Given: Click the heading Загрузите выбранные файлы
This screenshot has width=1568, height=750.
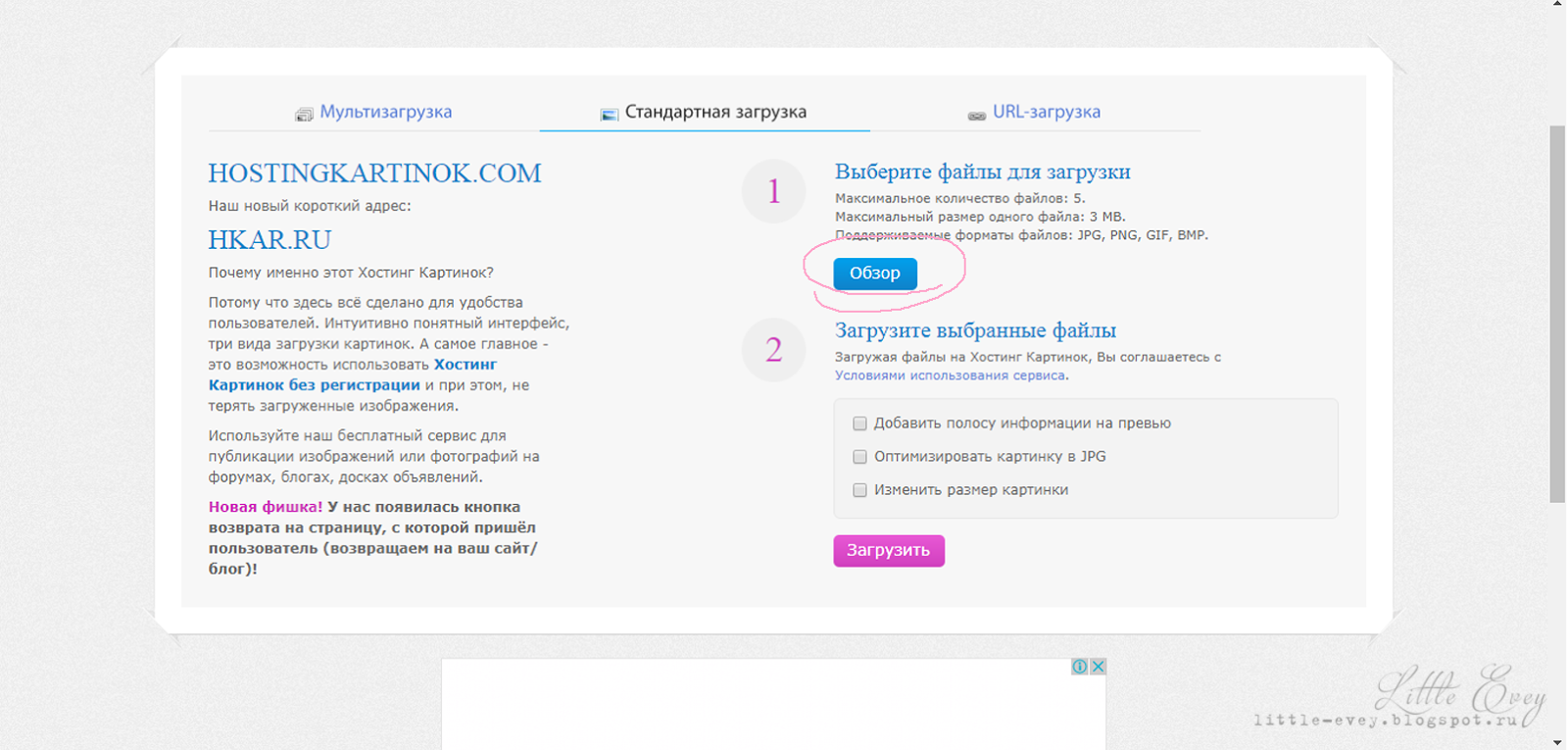Looking at the screenshot, I should tap(975, 331).
